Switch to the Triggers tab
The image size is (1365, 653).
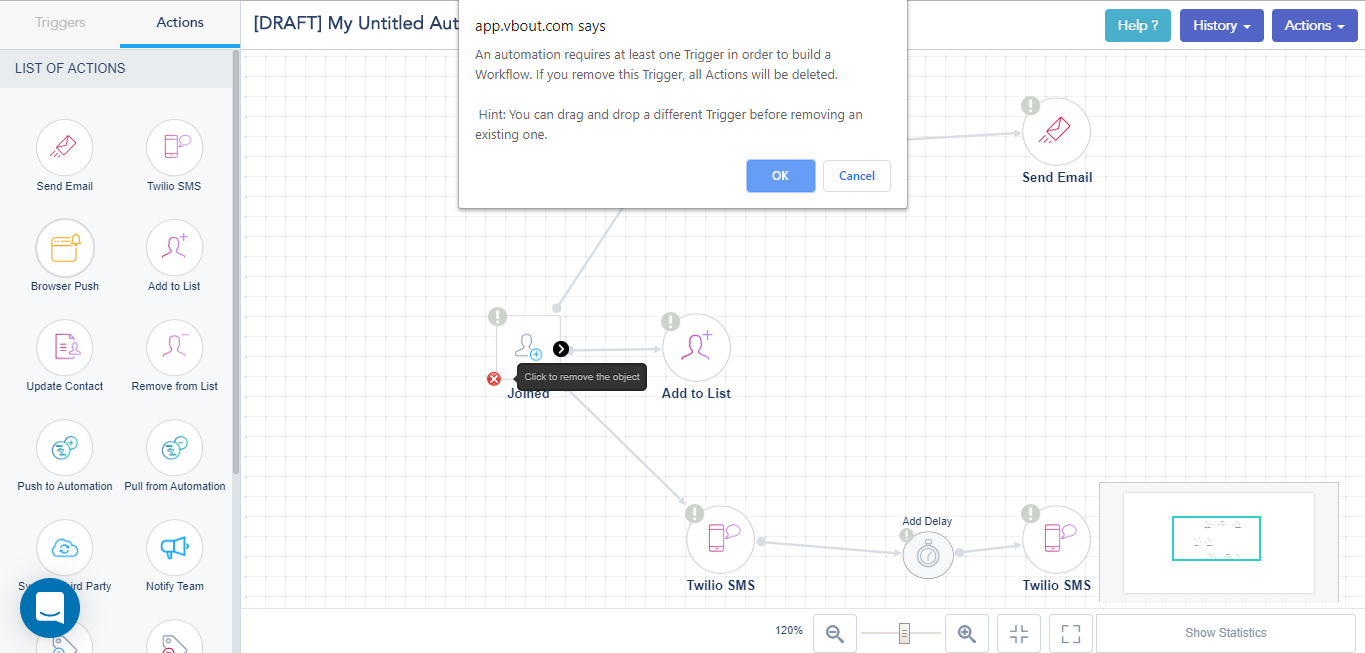click(x=60, y=22)
